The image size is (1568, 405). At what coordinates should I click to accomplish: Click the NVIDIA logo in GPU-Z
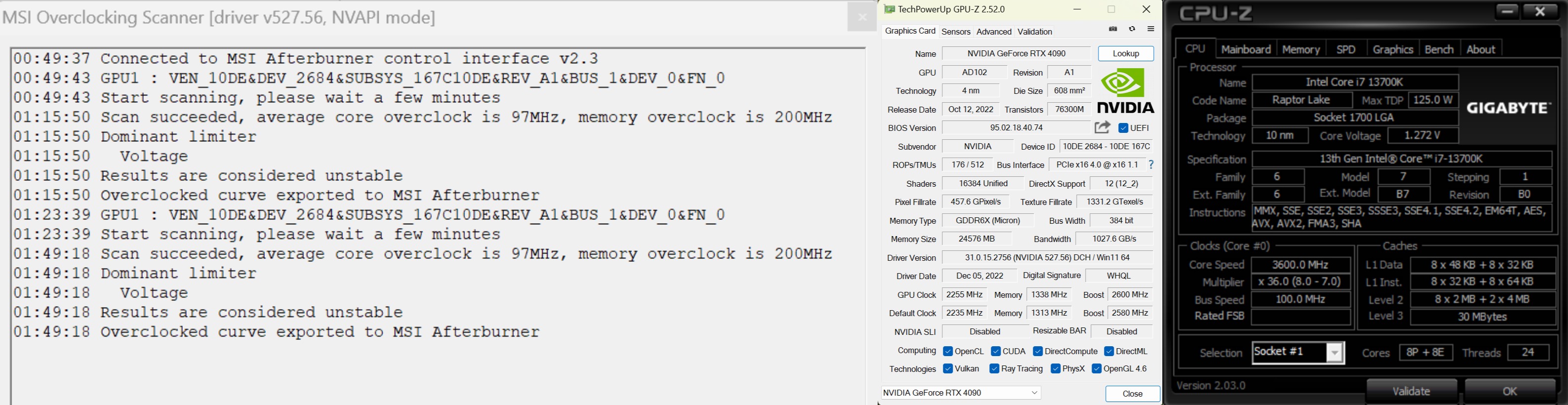pyautogui.click(x=1126, y=90)
